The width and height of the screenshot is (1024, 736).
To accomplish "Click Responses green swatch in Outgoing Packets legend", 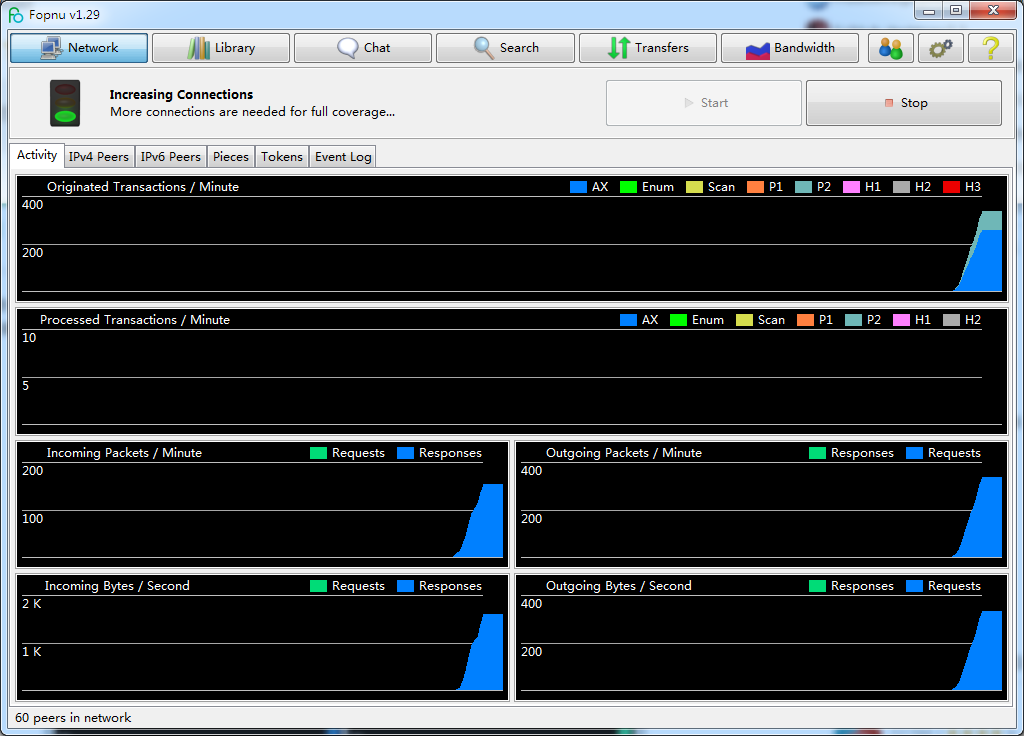I will tap(818, 453).
